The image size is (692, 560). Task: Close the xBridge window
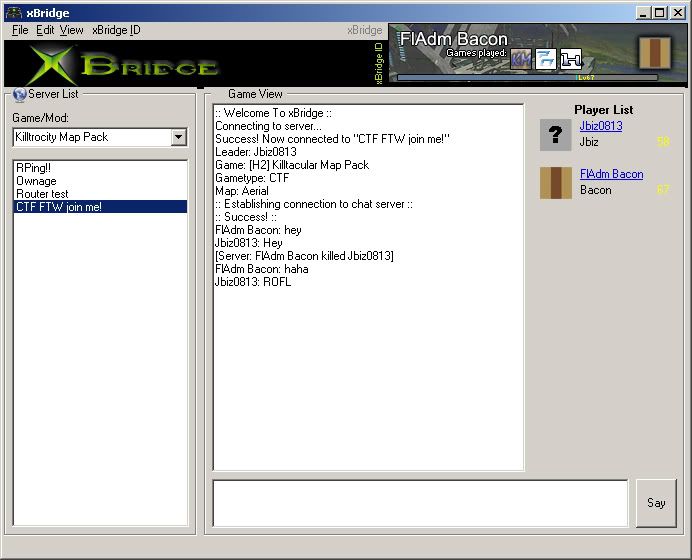[x=678, y=13]
